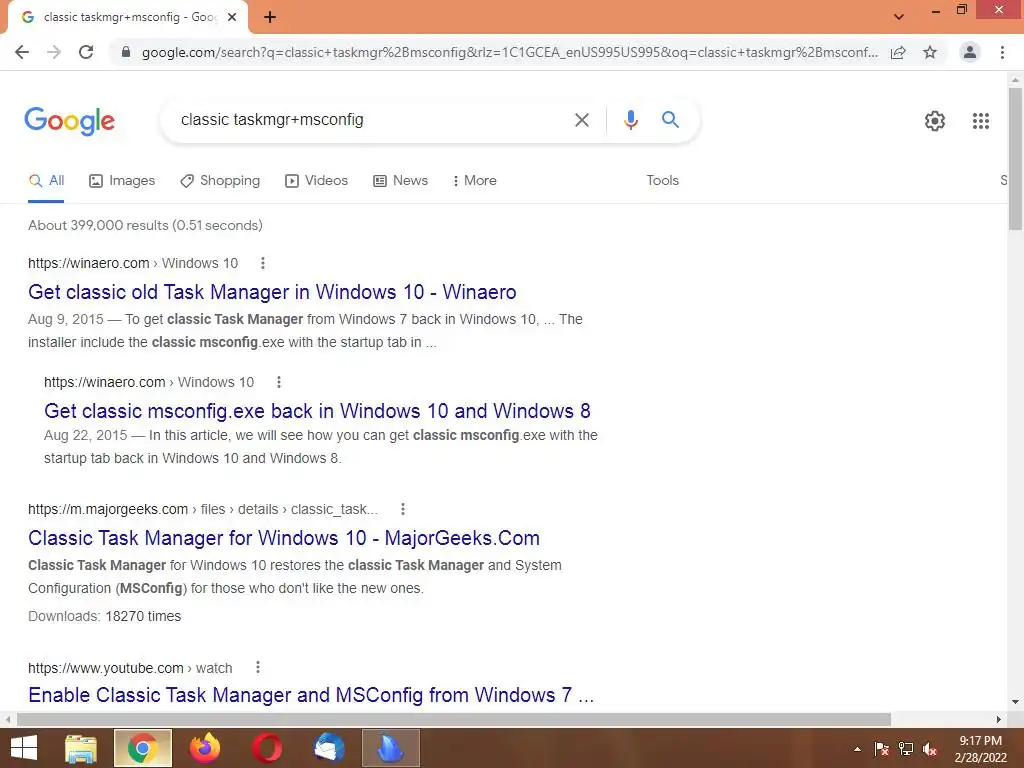Open 'Get classic old Task Manager' link
1024x768 pixels.
coord(272,292)
